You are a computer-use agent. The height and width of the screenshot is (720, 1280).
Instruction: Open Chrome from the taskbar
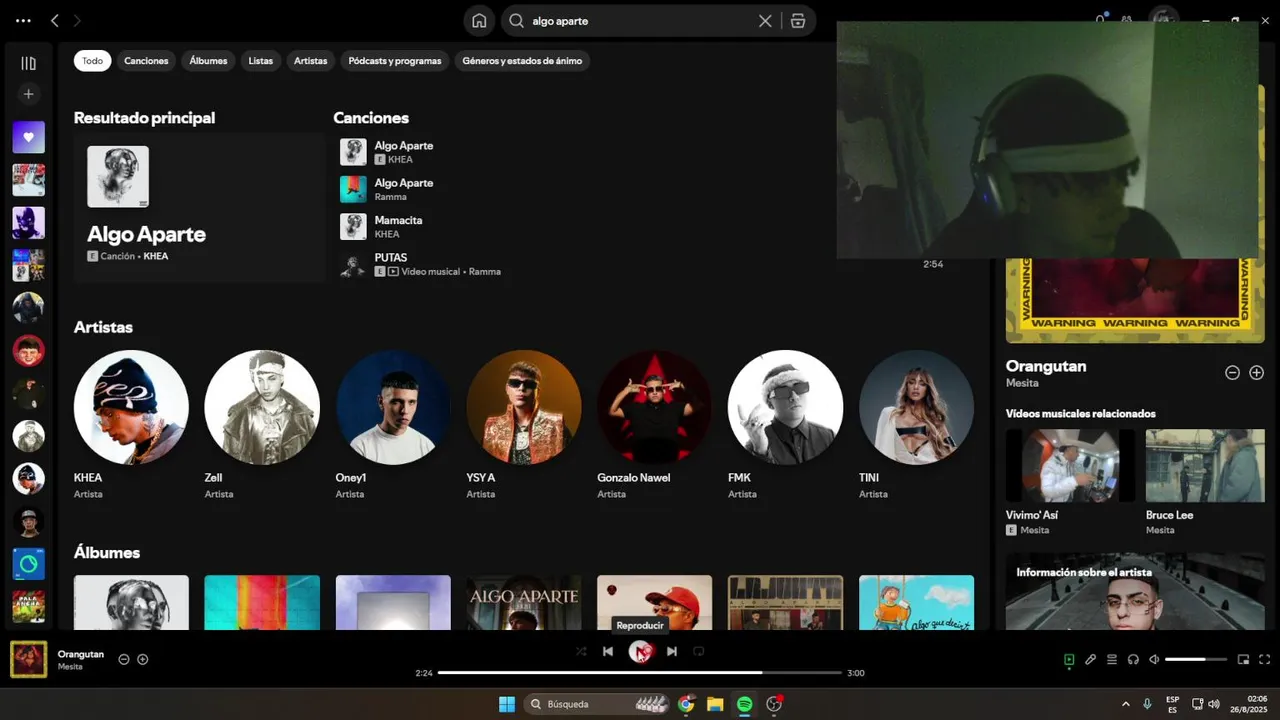pyautogui.click(x=686, y=704)
